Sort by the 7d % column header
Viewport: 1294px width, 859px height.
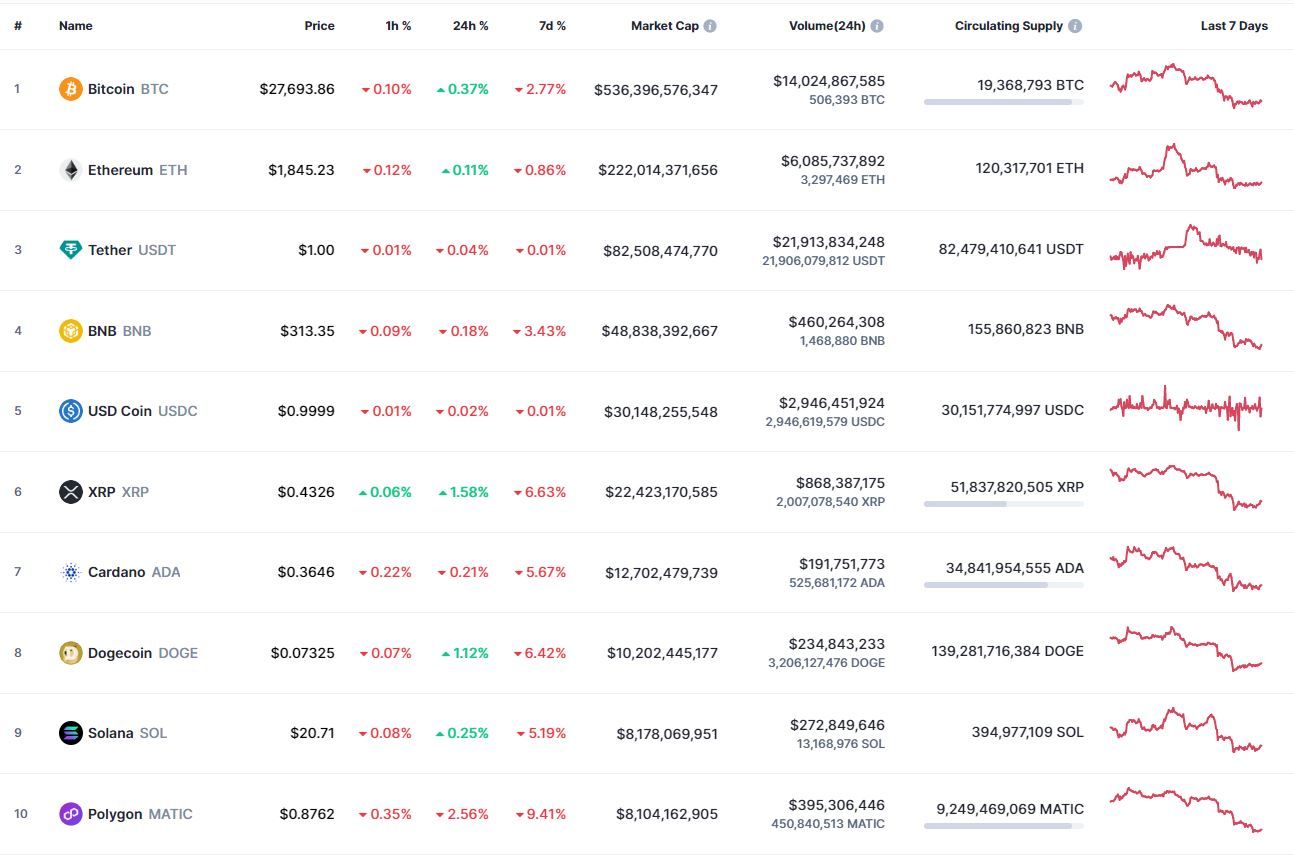(x=552, y=26)
